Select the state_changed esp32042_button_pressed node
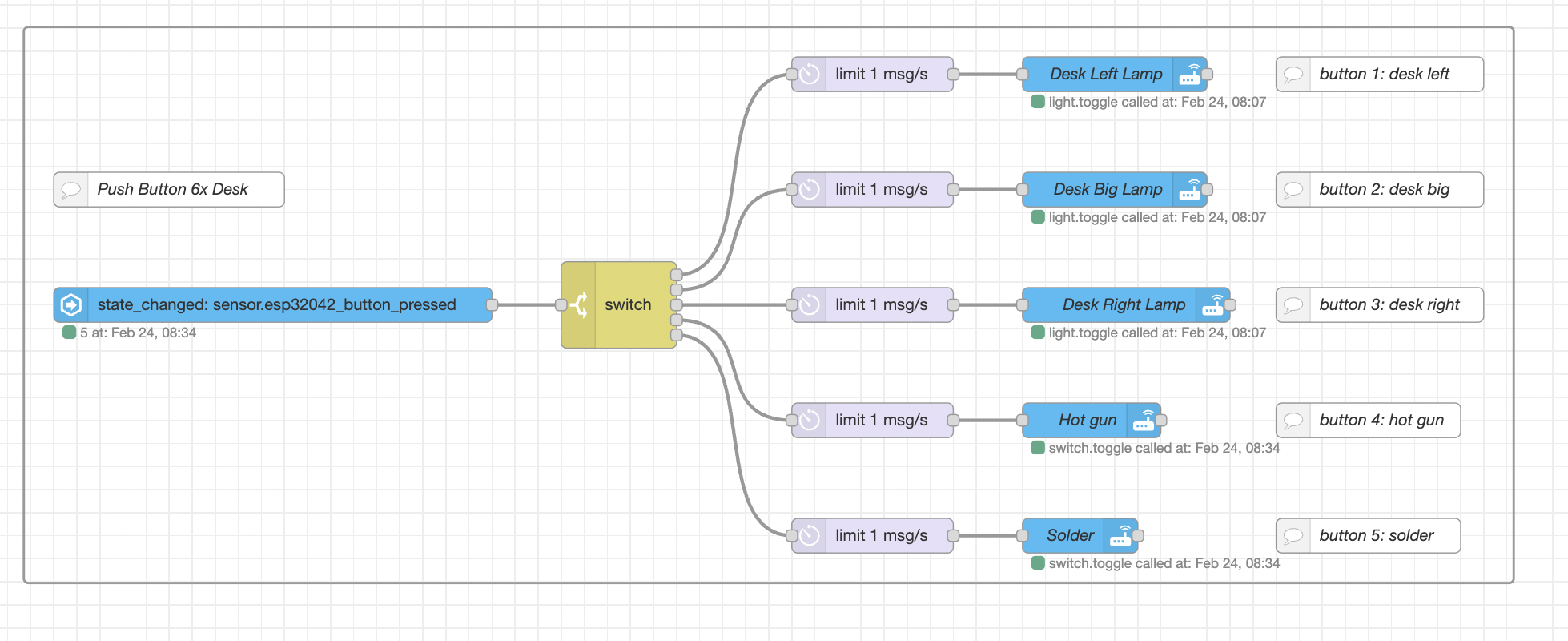The height and width of the screenshot is (641, 1568). tap(273, 304)
